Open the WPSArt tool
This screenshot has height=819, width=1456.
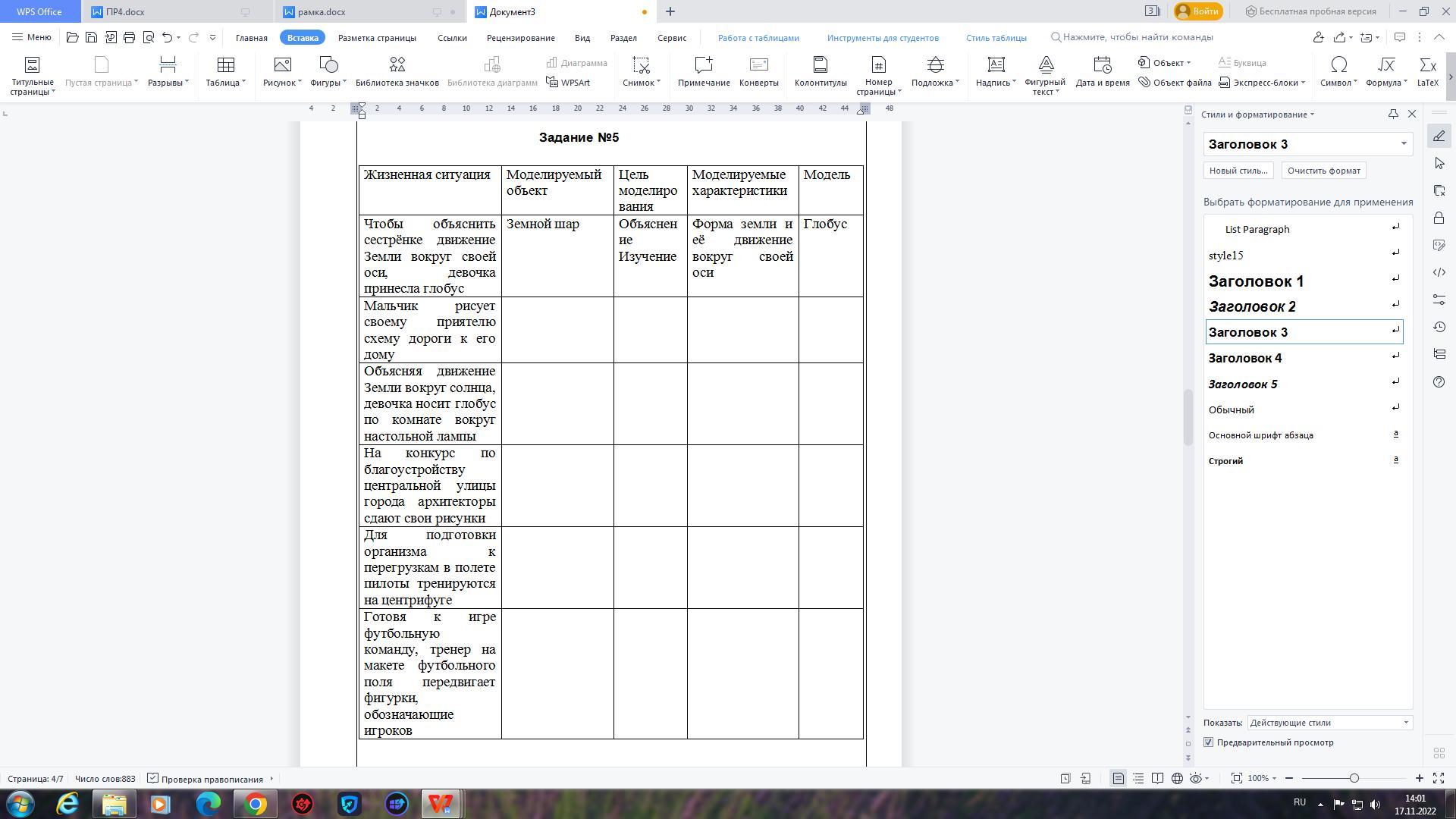pos(568,83)
